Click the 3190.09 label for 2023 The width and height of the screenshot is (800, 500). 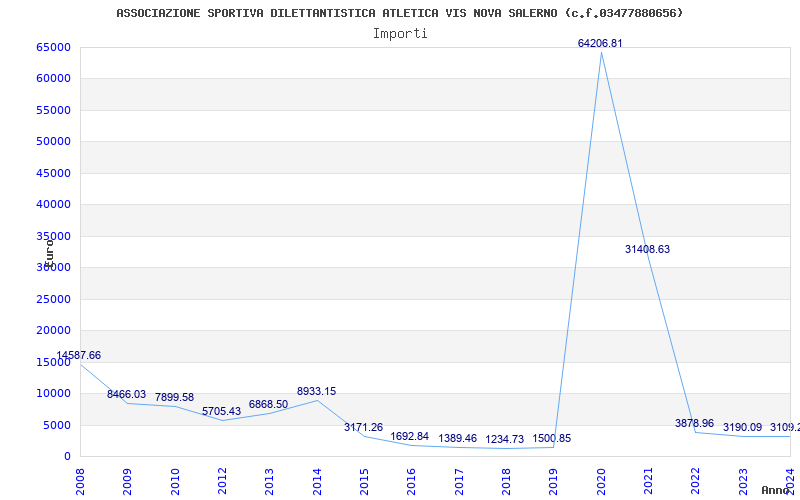tap(742, 428)
